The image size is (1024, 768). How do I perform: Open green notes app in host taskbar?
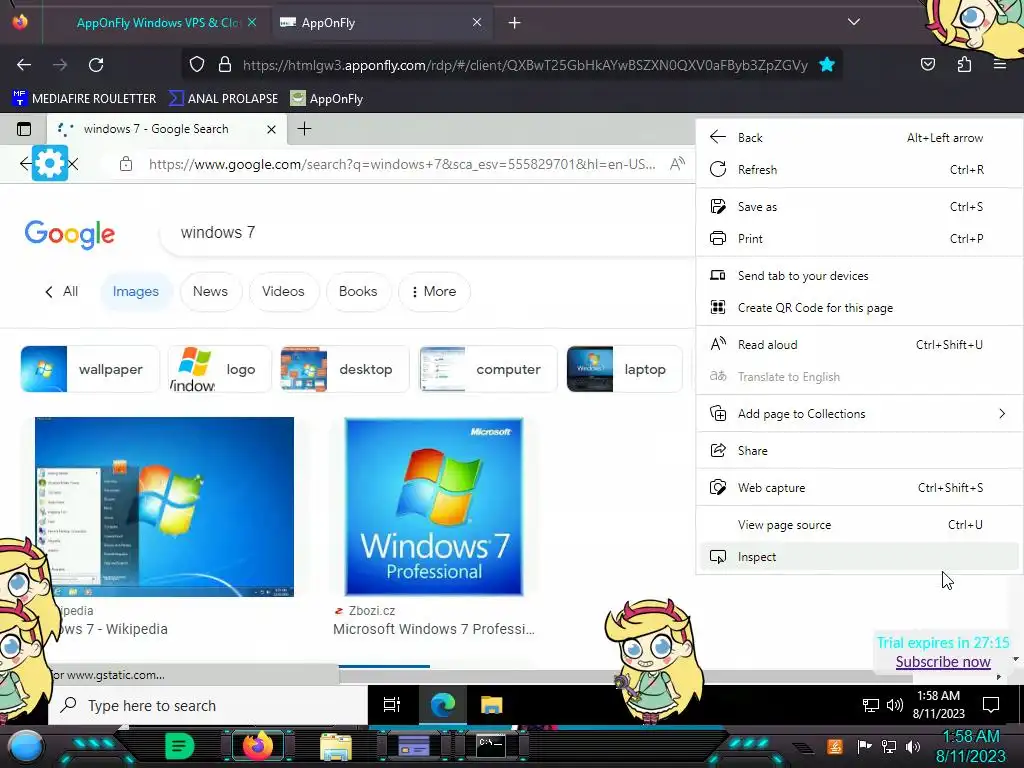tap(179, 746)
